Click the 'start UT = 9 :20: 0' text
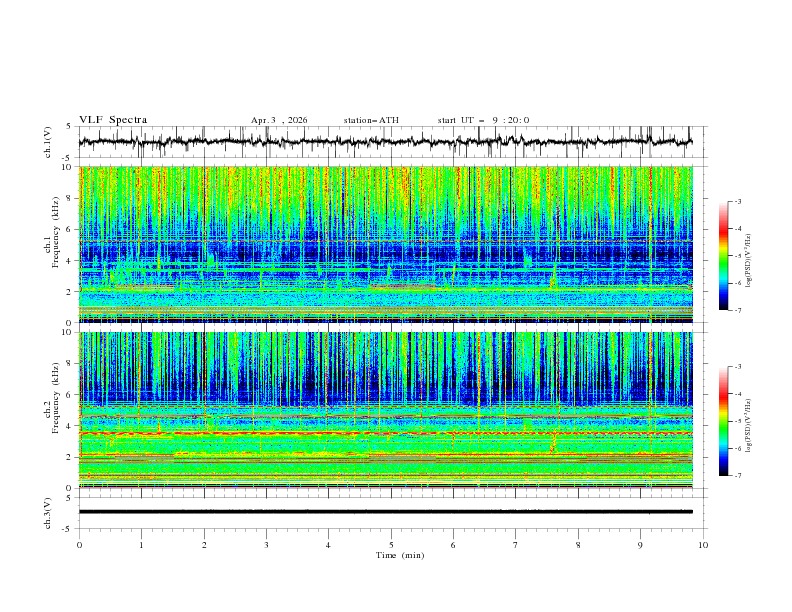Screen dimensions: 792x612 coord(483,120)
